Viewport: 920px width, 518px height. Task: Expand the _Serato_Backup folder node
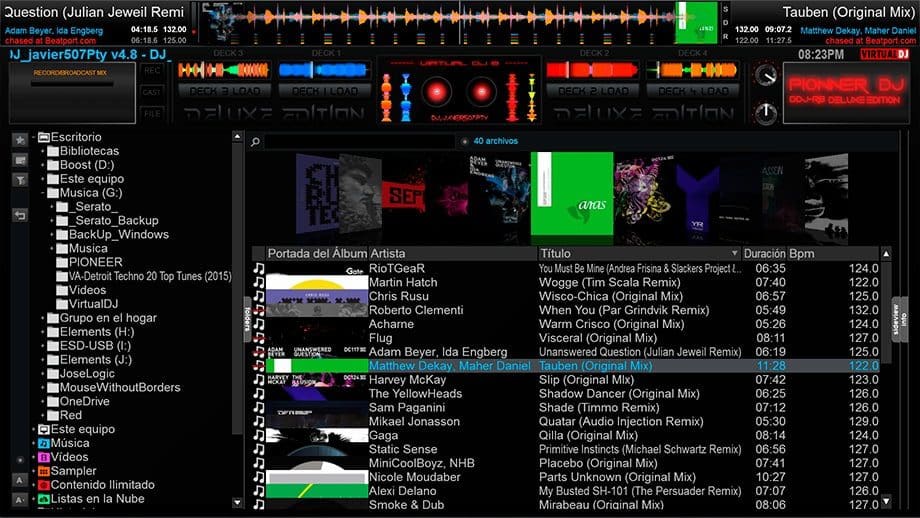pos(52,221)
